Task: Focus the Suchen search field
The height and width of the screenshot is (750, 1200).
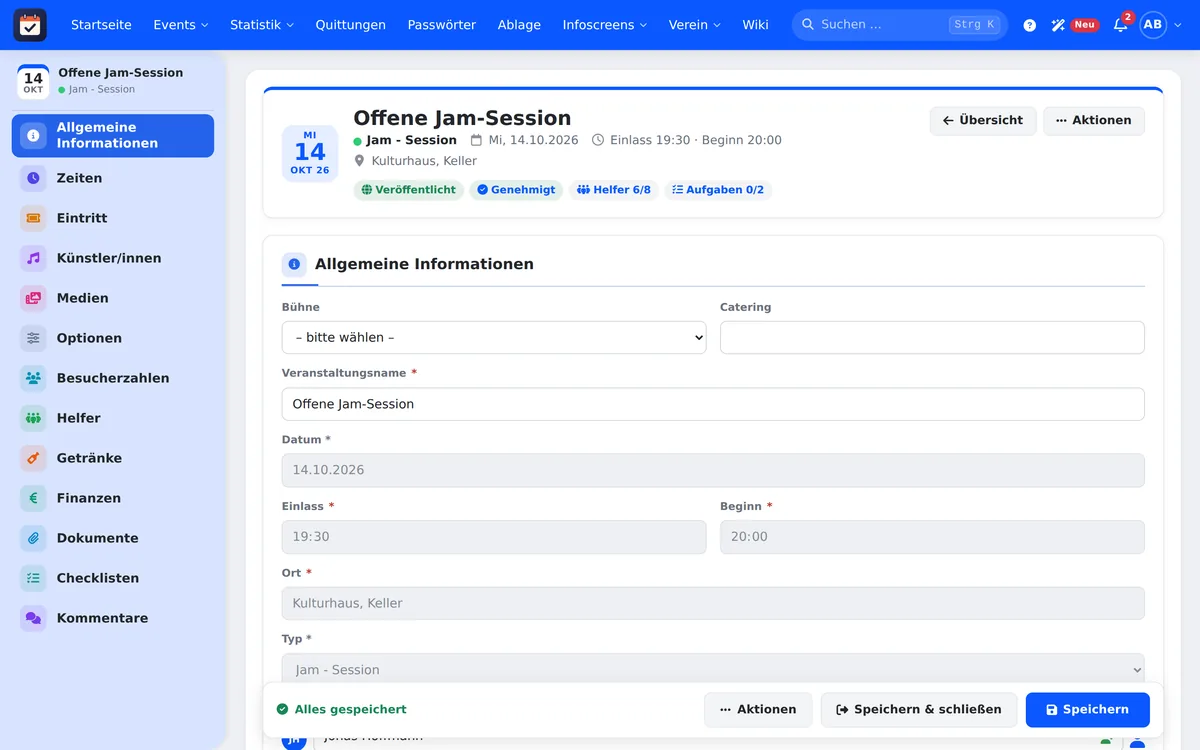Action: coord(900,25)
